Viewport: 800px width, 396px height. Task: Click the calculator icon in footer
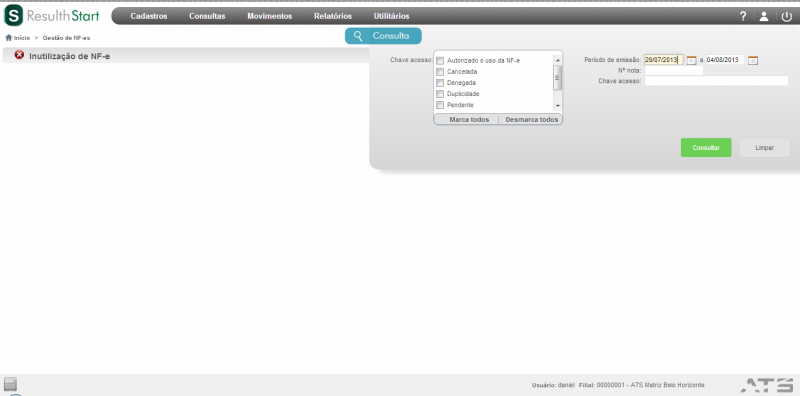point(10,384)
